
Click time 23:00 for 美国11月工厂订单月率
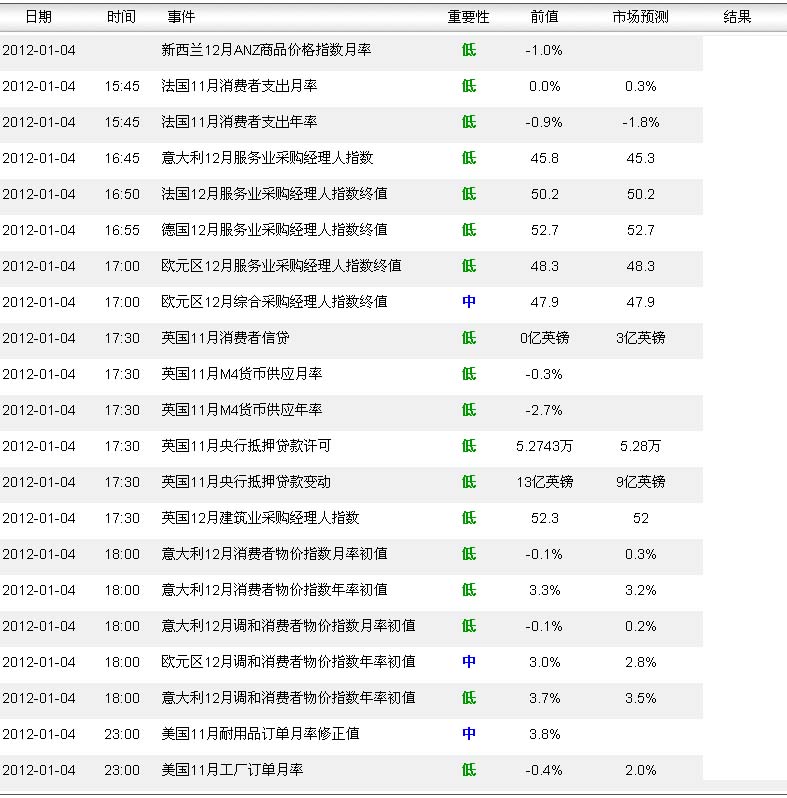(x=122, y=770)
